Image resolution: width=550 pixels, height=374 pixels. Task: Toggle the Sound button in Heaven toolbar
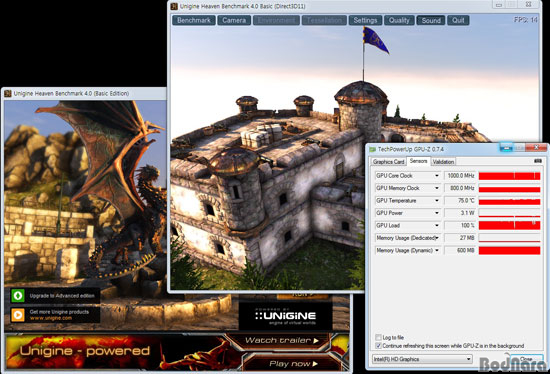point(431,20)
